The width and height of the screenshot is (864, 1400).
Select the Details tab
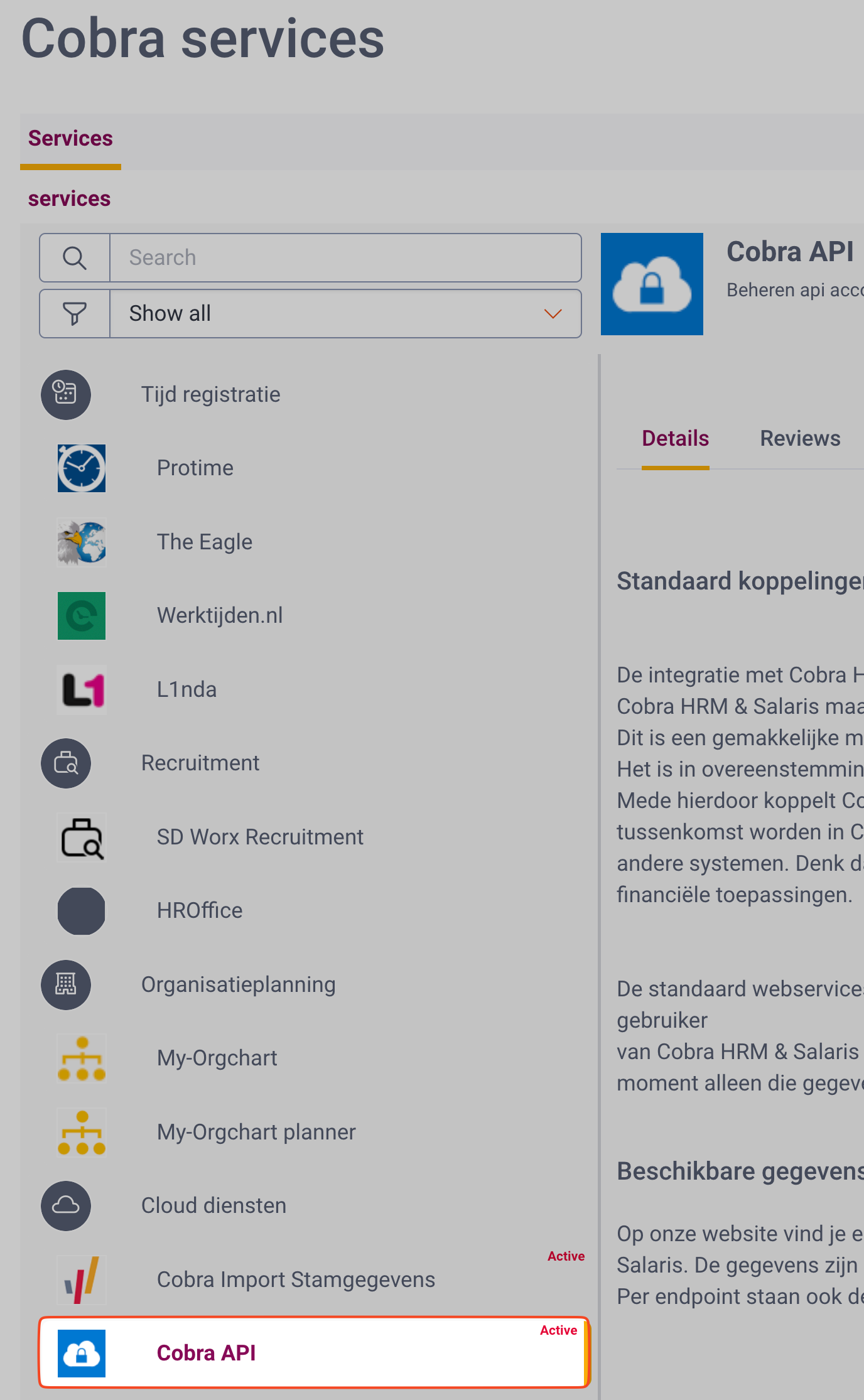coord(675,438)
